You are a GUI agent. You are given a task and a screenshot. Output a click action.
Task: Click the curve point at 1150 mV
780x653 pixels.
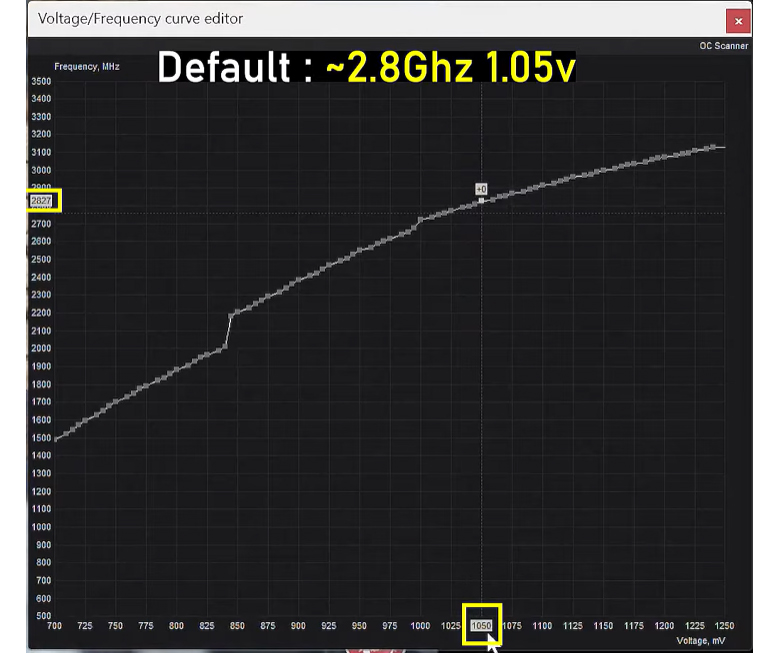pos(602,170)
